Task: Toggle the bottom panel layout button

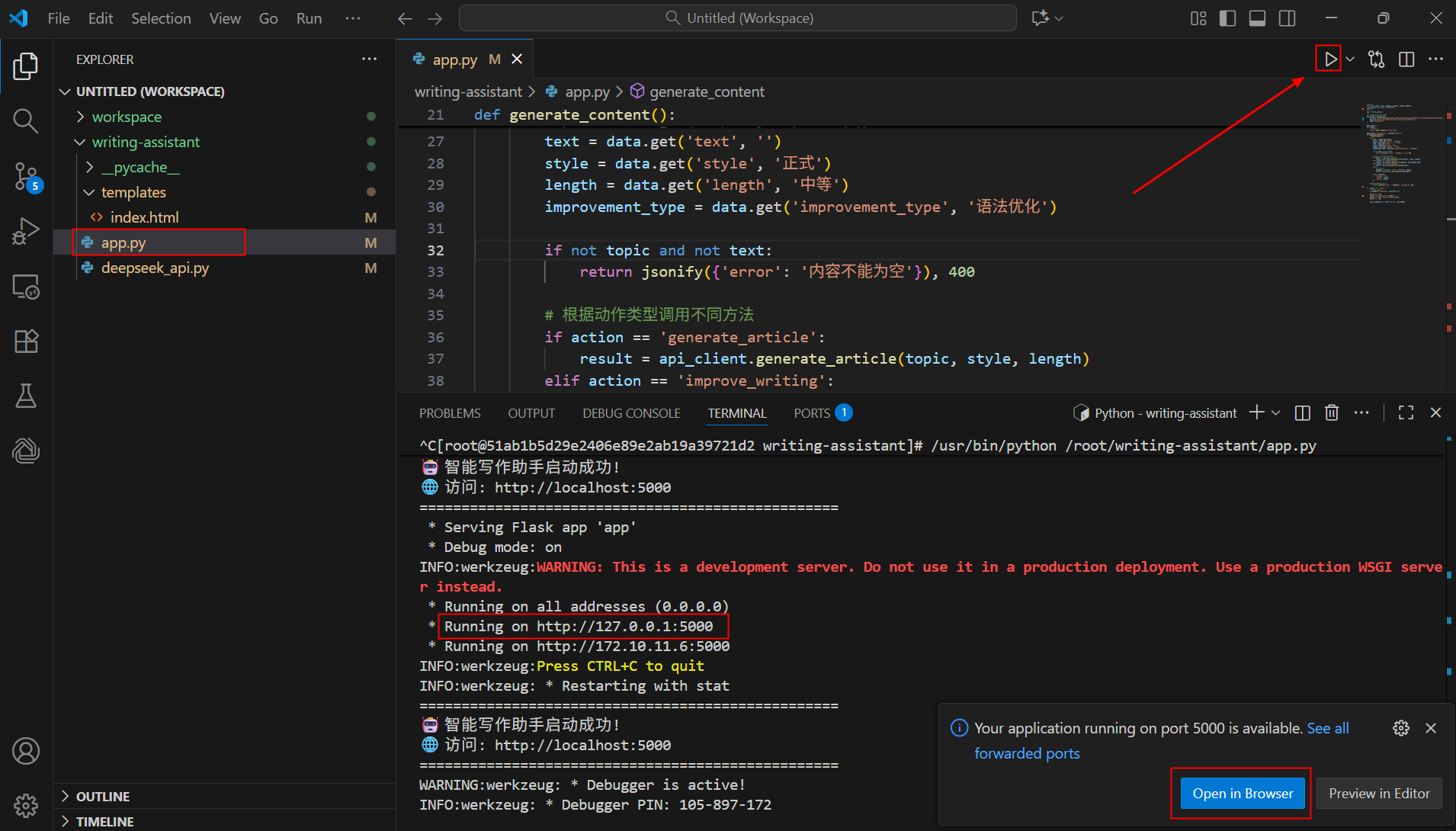Action: tap(1257, 18)
